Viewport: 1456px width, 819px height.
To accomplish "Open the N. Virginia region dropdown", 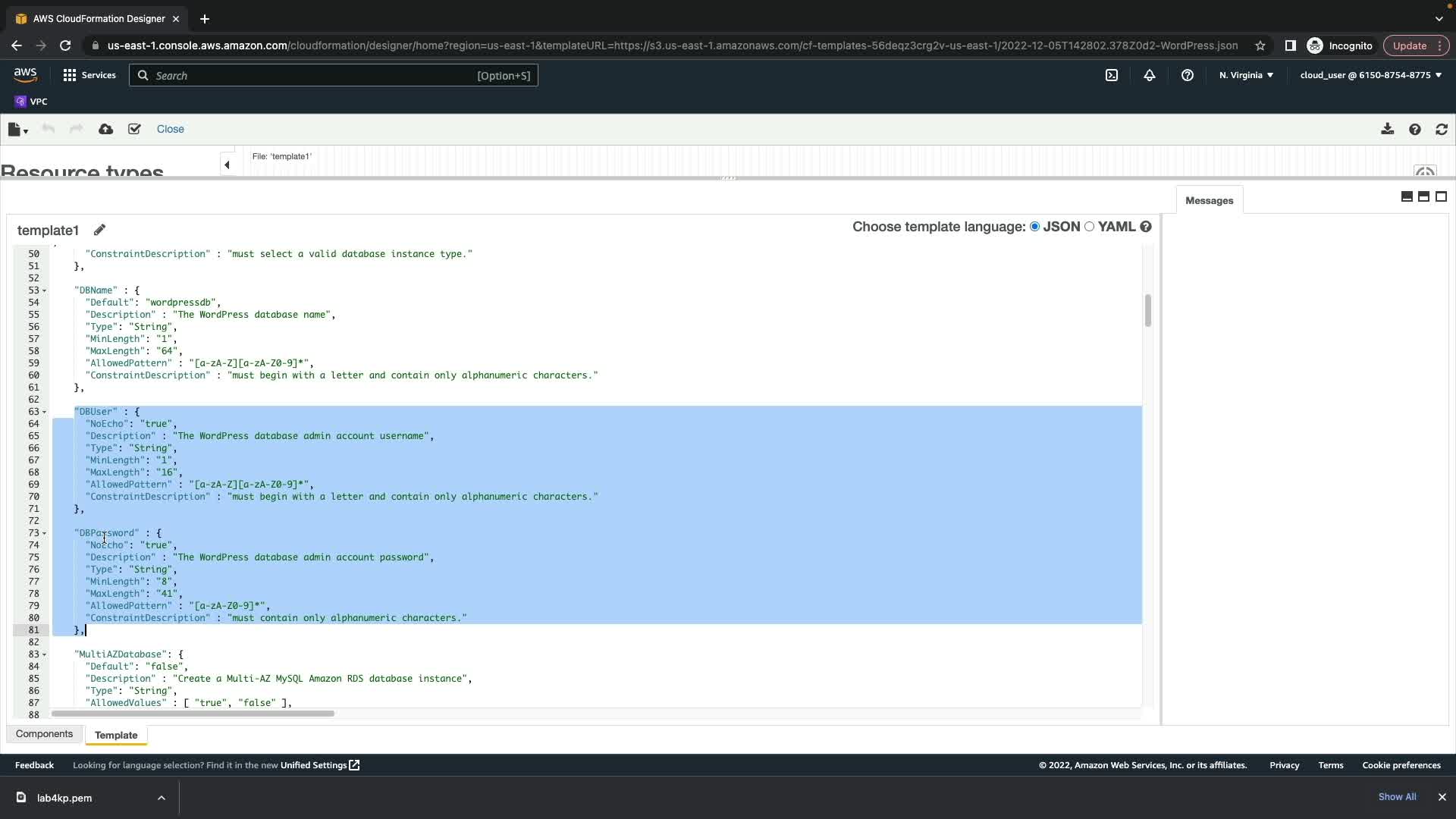I will pyautogui.click(x=1246, y=75).
